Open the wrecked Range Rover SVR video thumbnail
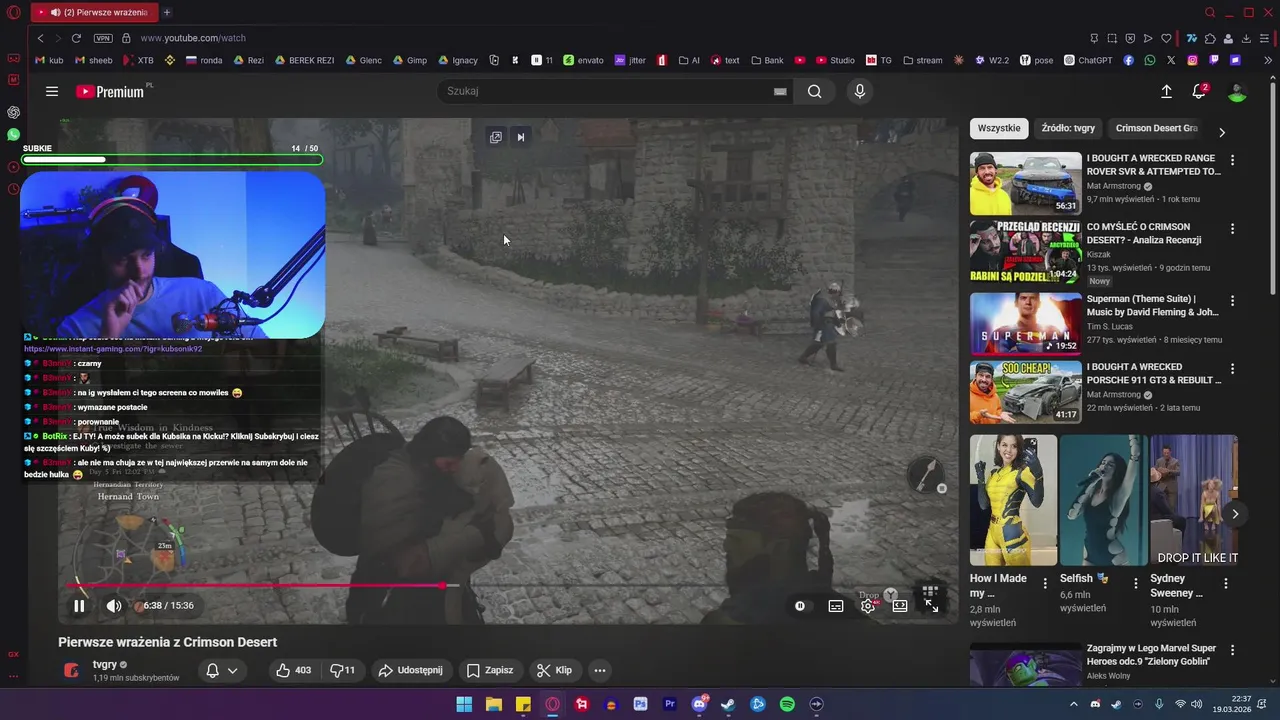 [x=1025, y=183]
